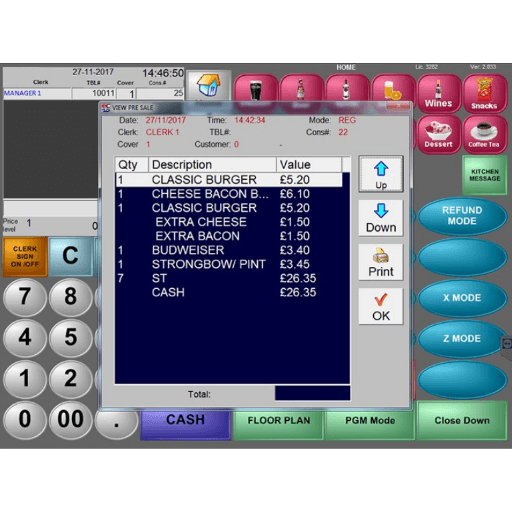Select the EXTRA BACON row
This screenshot has width=512, height=512.
coord(229,236)
